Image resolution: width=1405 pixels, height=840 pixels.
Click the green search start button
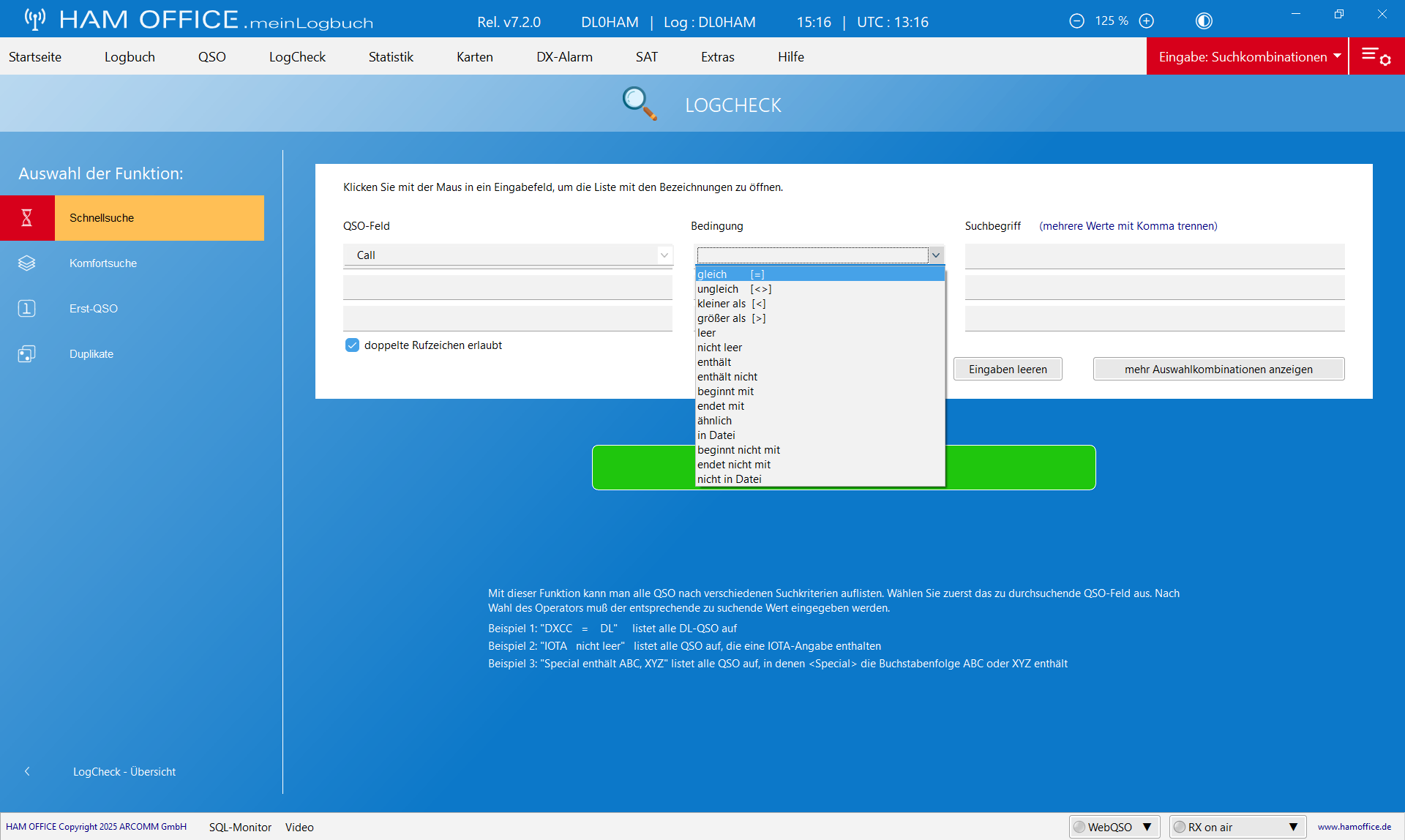click(x=844, y=467)
